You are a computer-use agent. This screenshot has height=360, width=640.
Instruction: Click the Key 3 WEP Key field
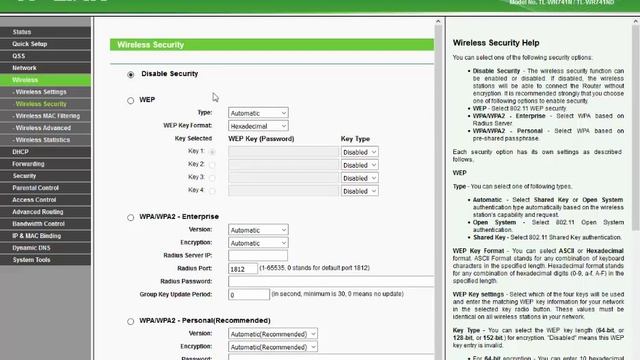[283, 178]
